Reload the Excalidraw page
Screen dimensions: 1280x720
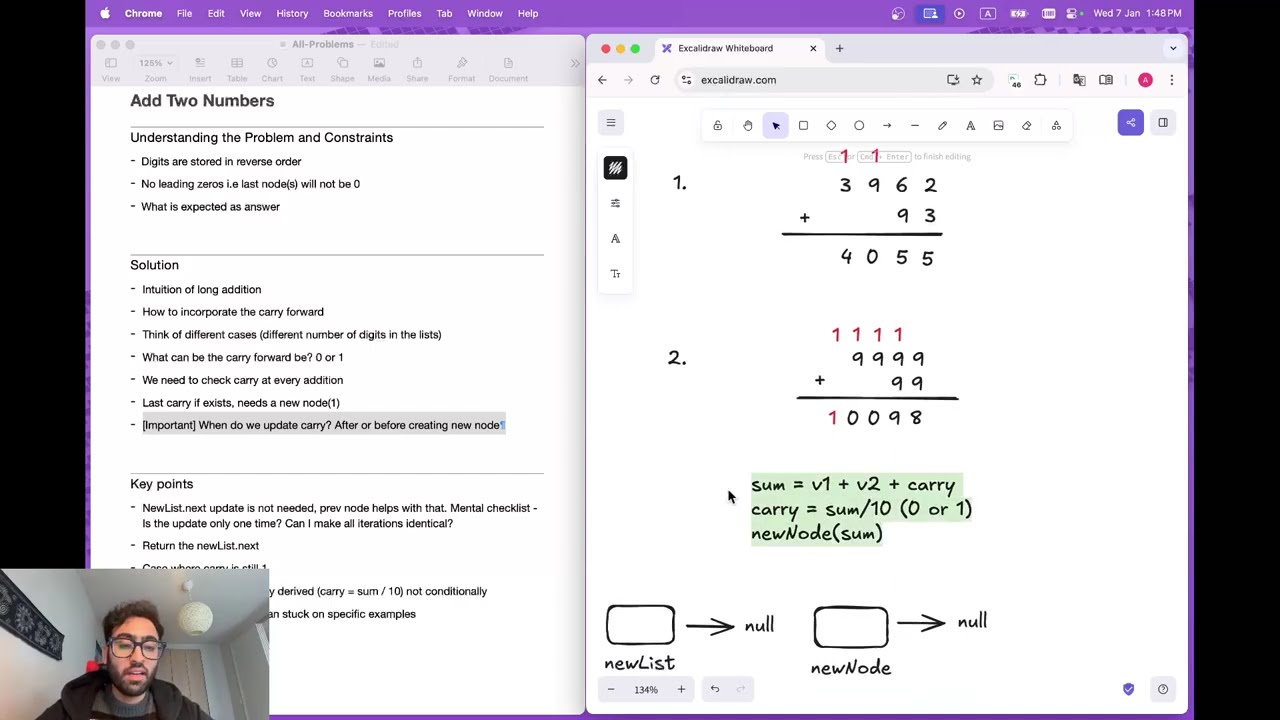[655, 80]
